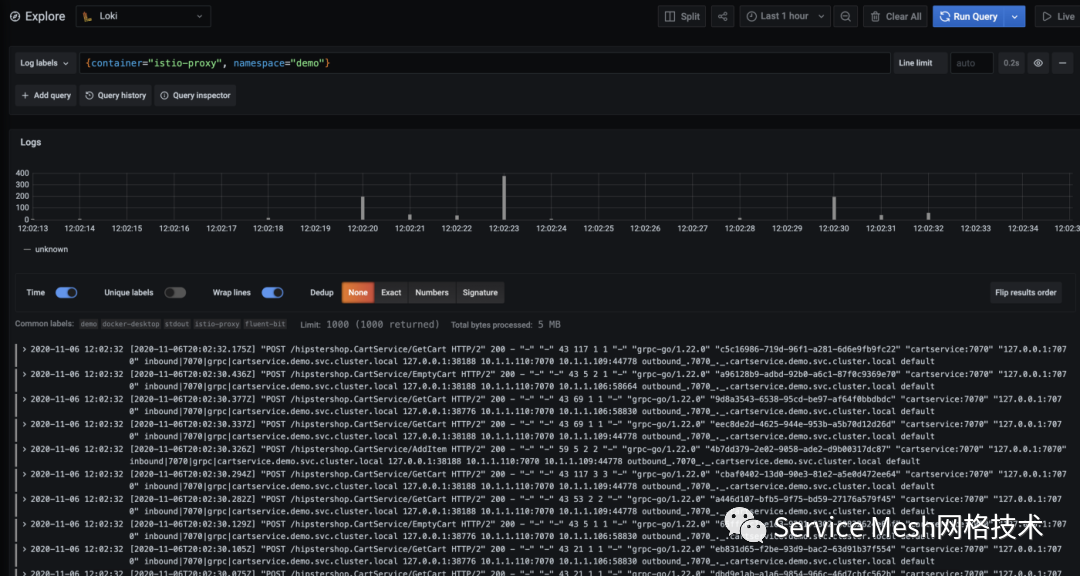This screenshot has width=1080, height=576.
Task: Click the fluent-bit common label tag
Action: click(x=264, y=324)
